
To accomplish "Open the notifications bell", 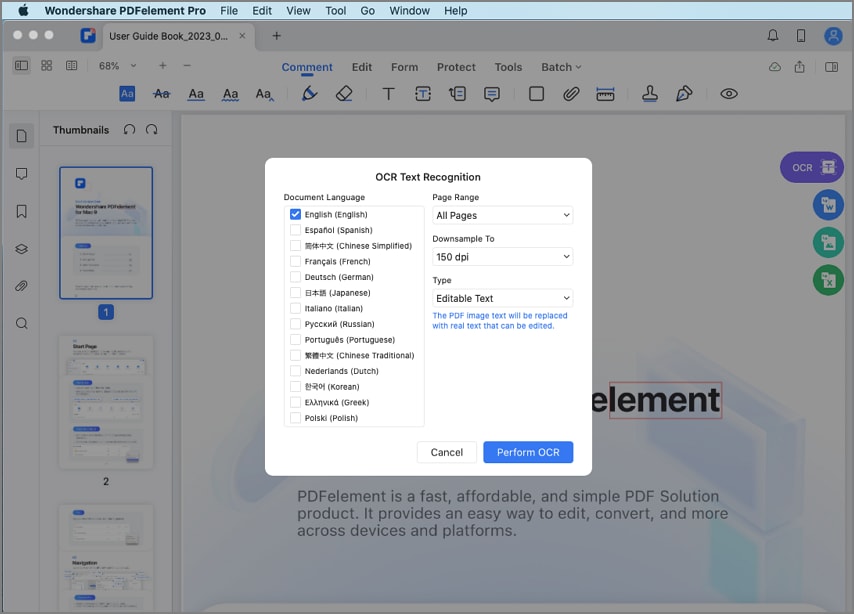I will (772, 36).
